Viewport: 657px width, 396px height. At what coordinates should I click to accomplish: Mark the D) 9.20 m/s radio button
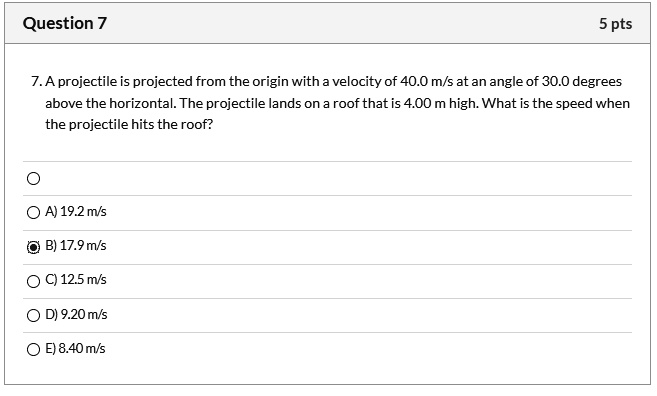pyautogui.click(x=34, y=316)
